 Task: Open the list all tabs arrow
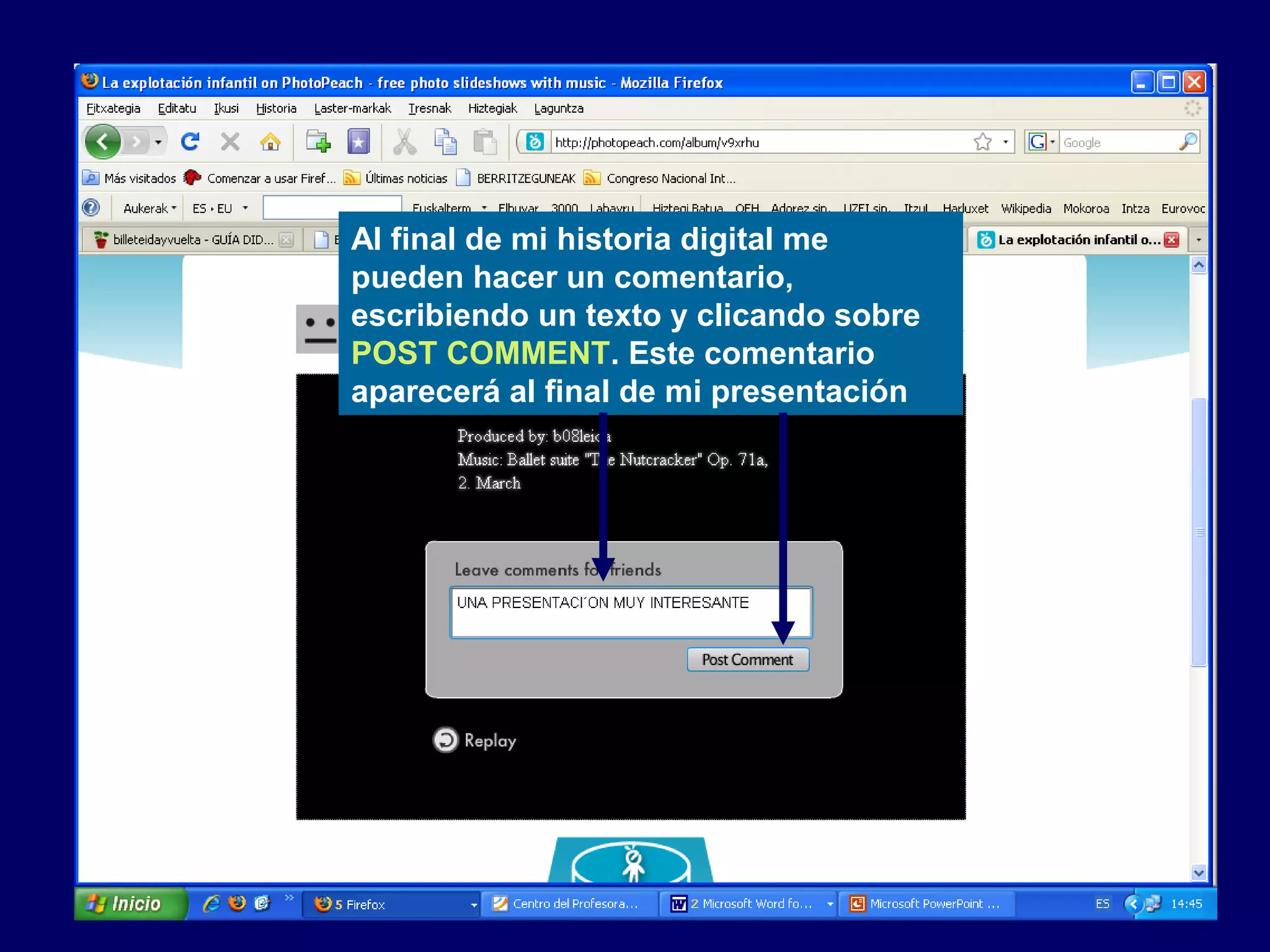[x=1198, y=240]
